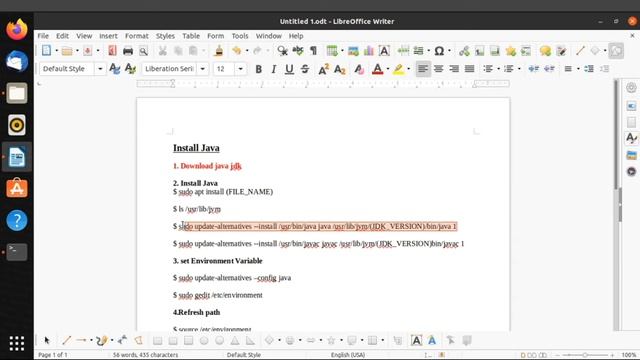Expand highlighting color dropdown arrow

tap(409, 69)
